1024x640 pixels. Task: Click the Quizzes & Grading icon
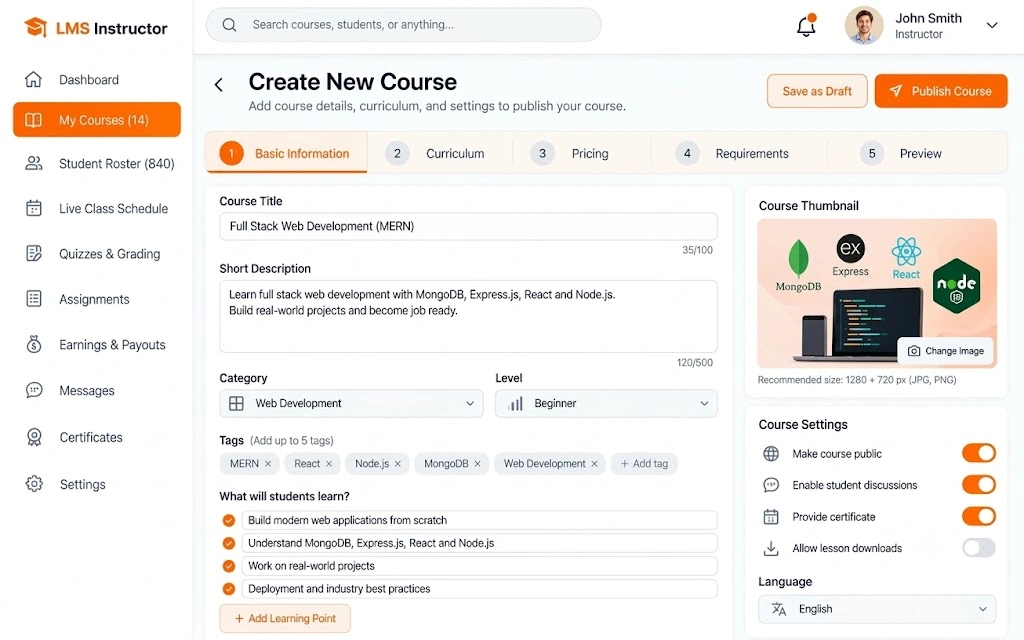[x=33, y=253]
